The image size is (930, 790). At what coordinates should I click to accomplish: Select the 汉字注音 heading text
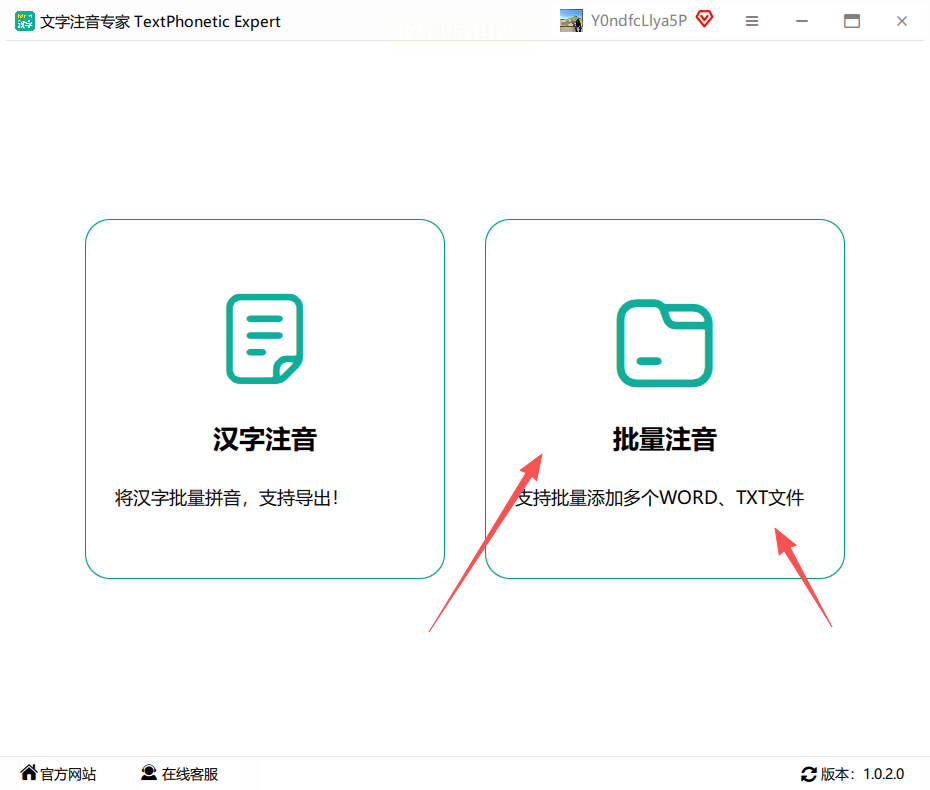tap(265, 439)
